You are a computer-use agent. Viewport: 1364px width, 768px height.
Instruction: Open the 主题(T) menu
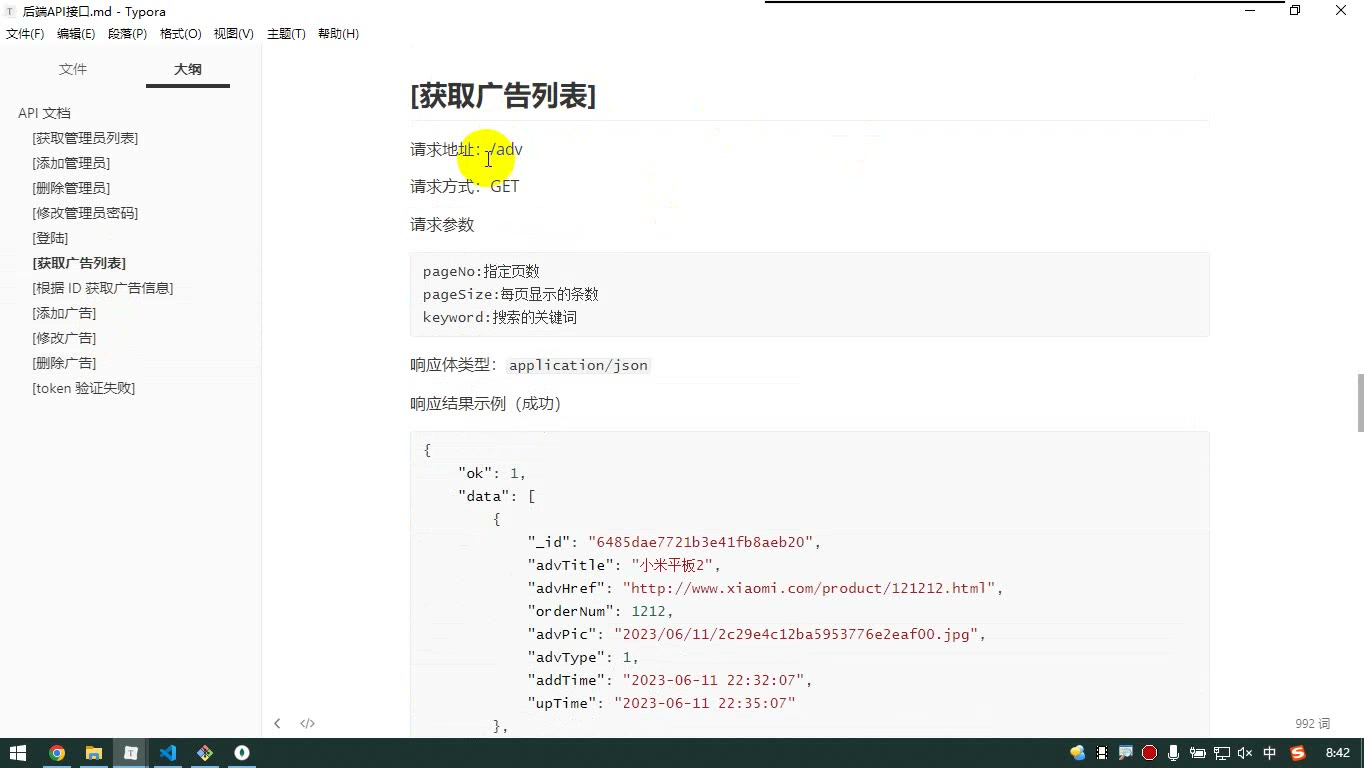click(x=285, y=34)
